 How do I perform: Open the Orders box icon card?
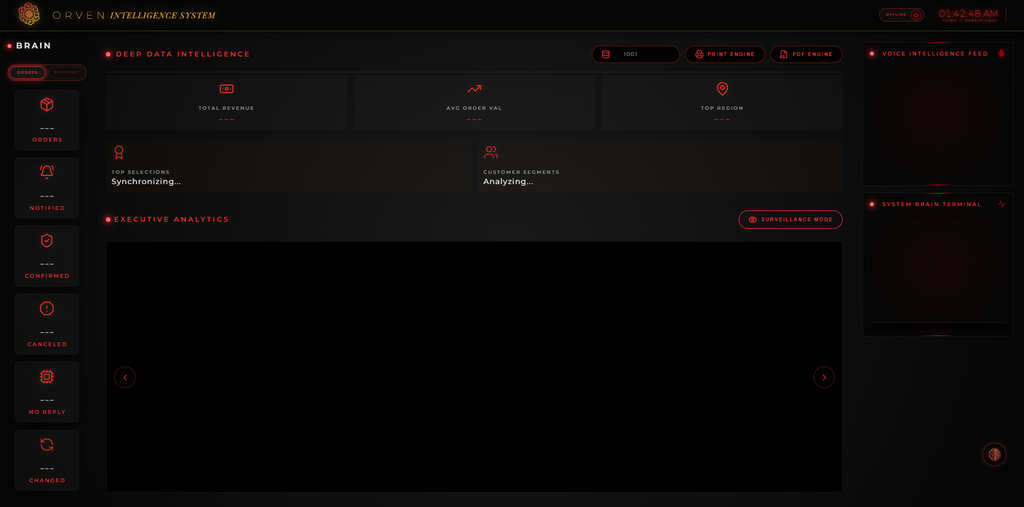[47, 120]
